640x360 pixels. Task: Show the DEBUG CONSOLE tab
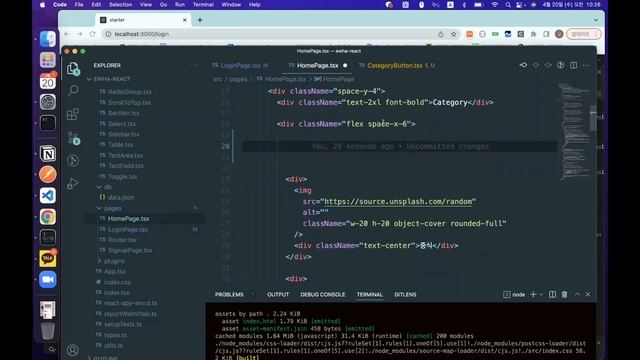click(x=322, y=294)
